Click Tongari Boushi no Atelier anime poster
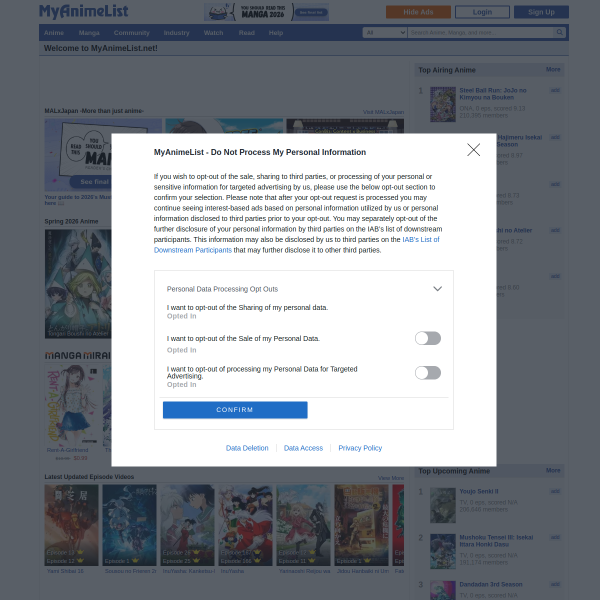The width and height of the screenshot is (600, 600). [78, 284]
